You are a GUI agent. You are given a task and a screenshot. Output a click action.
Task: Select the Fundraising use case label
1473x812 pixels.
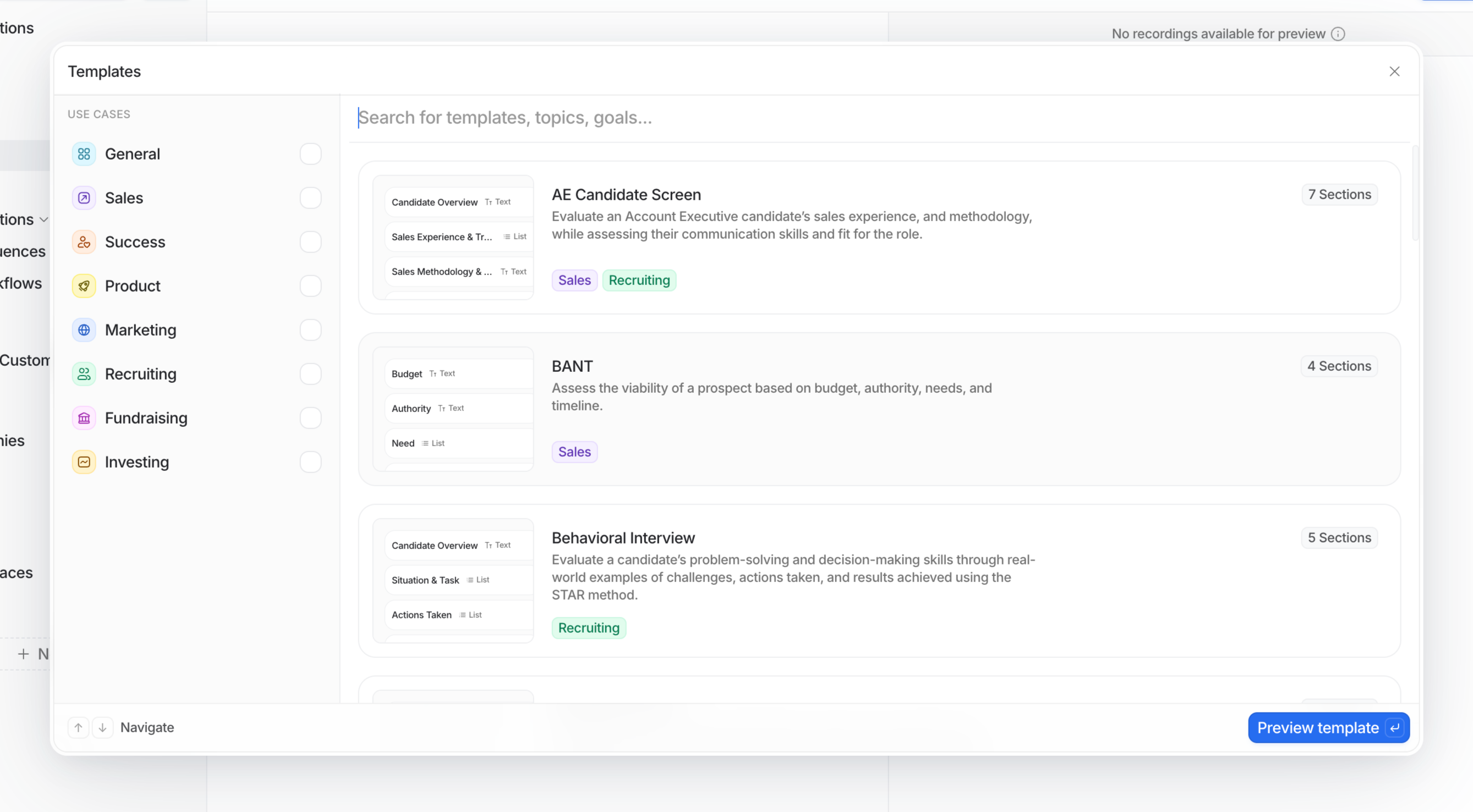(146, 418)
